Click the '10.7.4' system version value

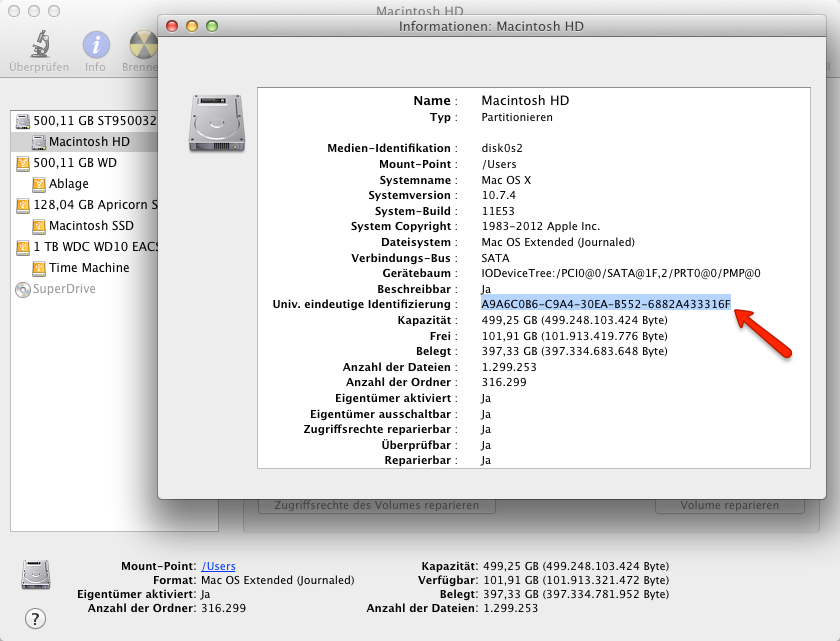(x=499, y=195)
